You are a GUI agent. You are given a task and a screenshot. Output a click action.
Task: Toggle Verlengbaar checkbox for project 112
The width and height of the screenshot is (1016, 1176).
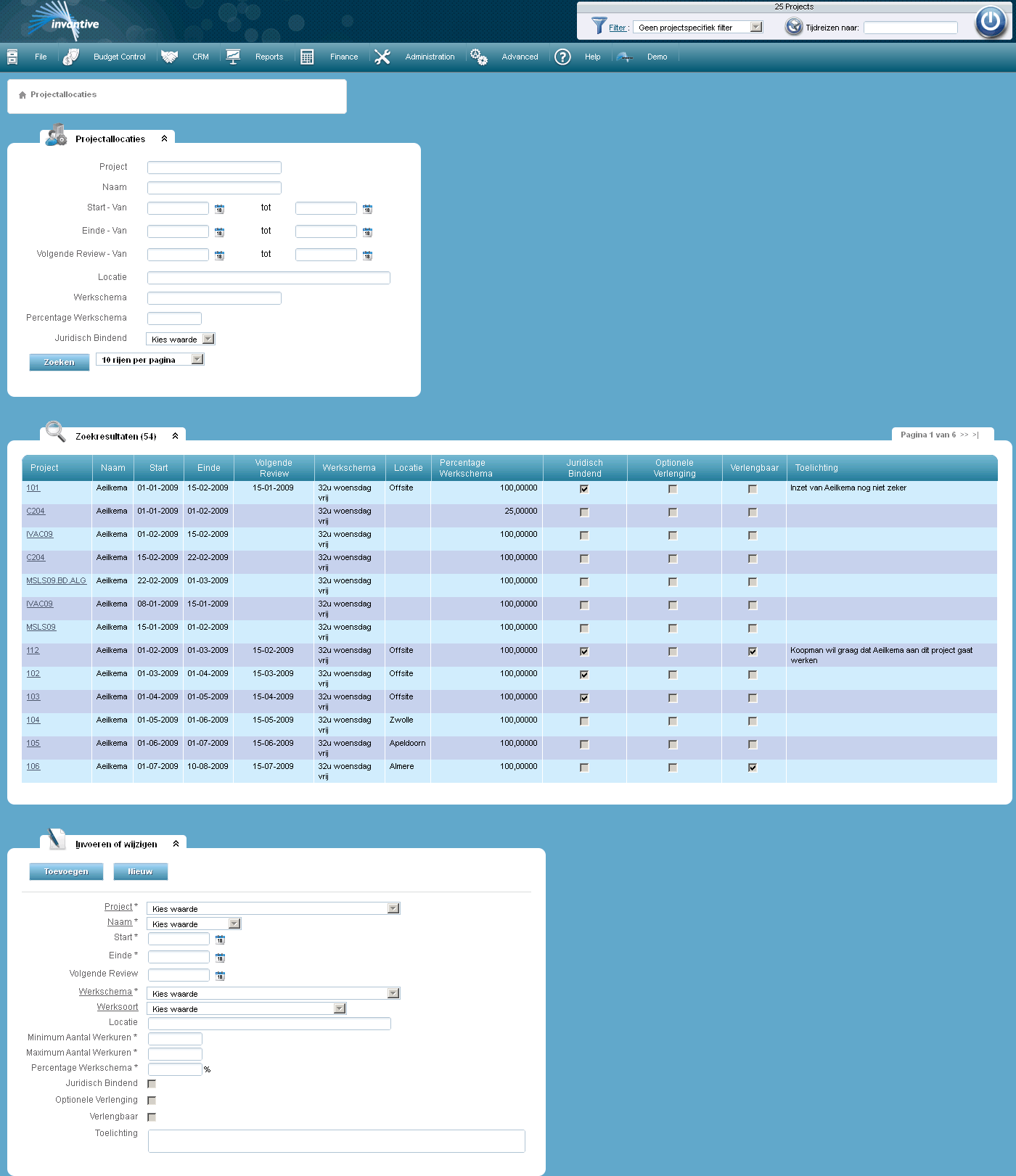753,651
